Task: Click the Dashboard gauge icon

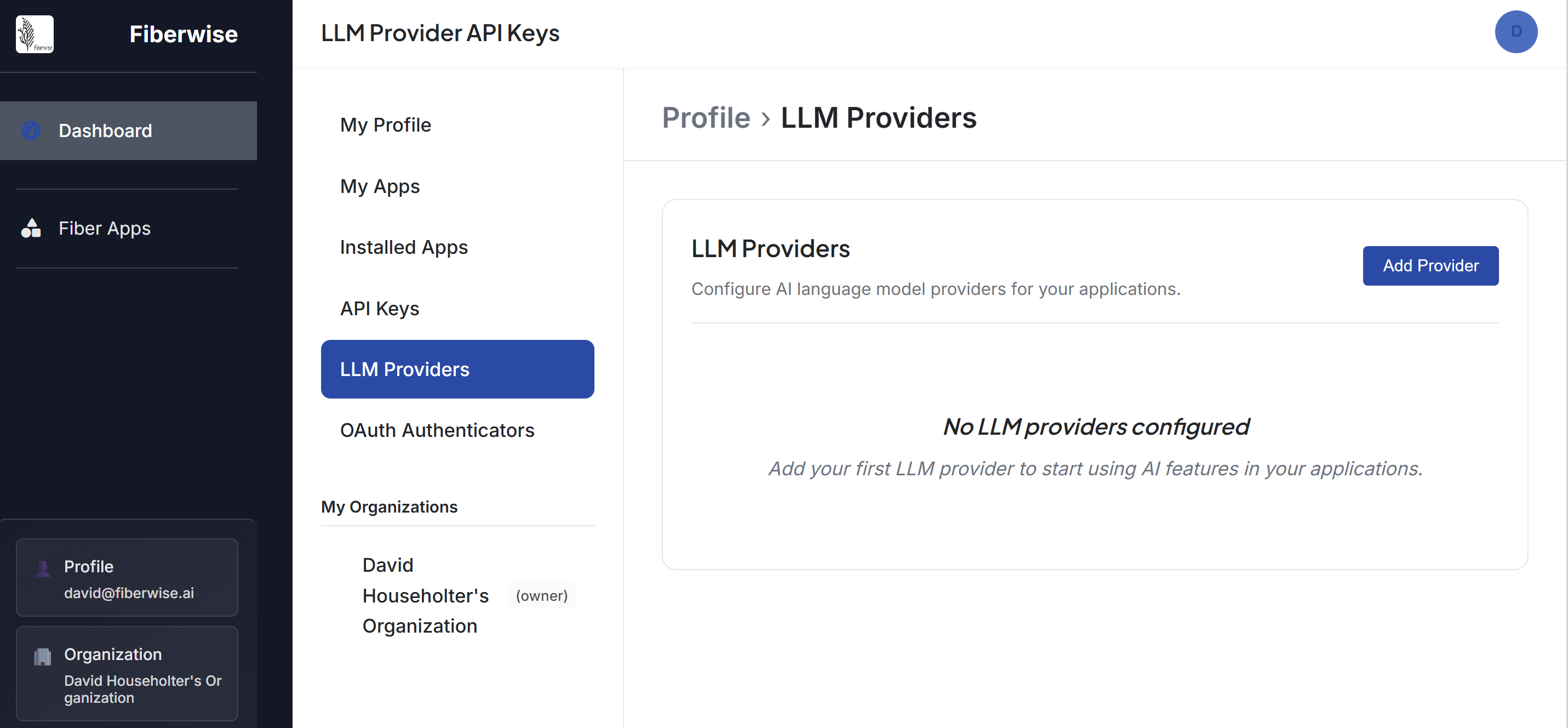Action: (31, 130)
